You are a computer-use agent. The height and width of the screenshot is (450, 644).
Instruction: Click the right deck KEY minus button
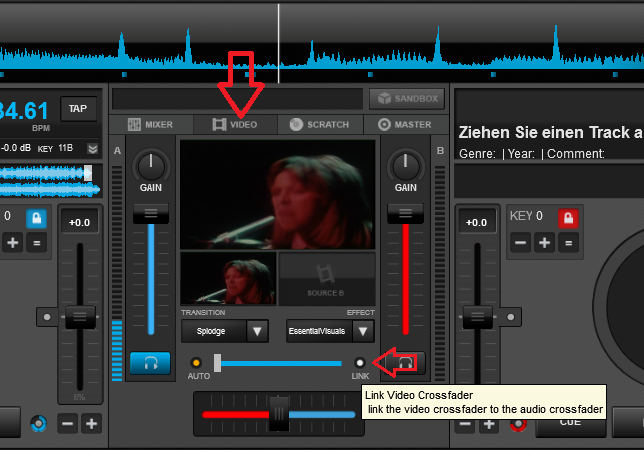coord(520,243)
